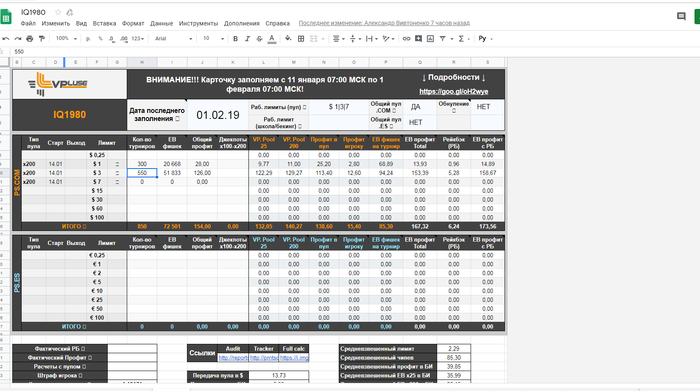Click the Undo icon in the toolbar
This screenshot has height=391, width=700.
coord(6,39)
